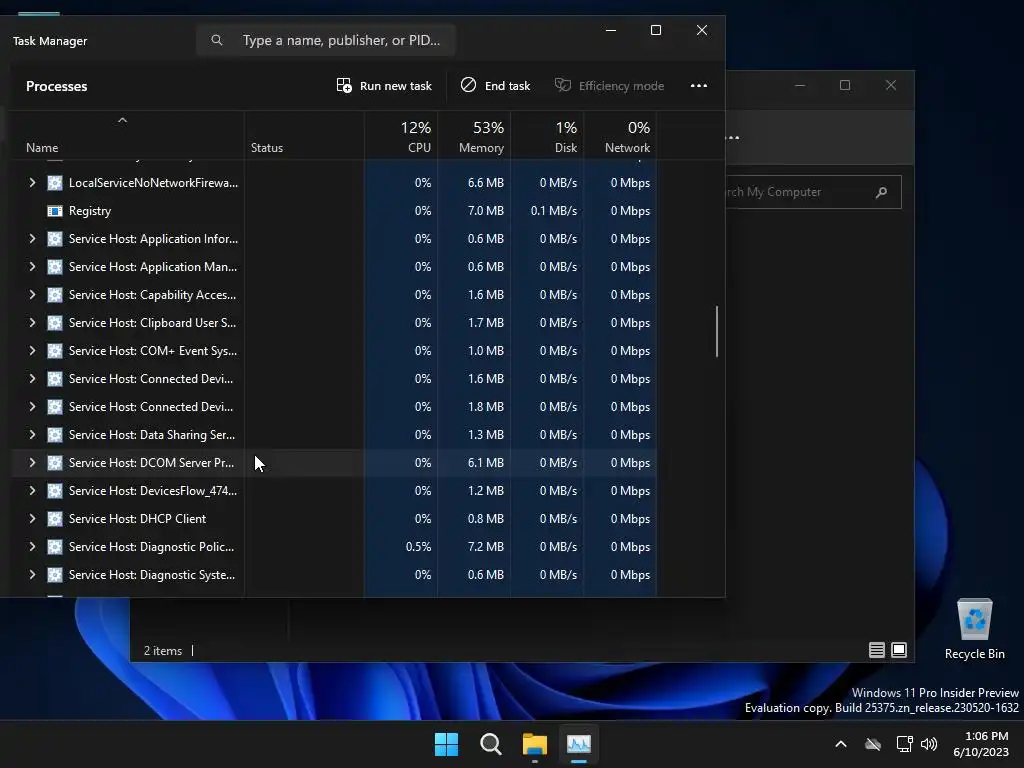
Task: Sort by the Disk column header
Action: (547, 135)
